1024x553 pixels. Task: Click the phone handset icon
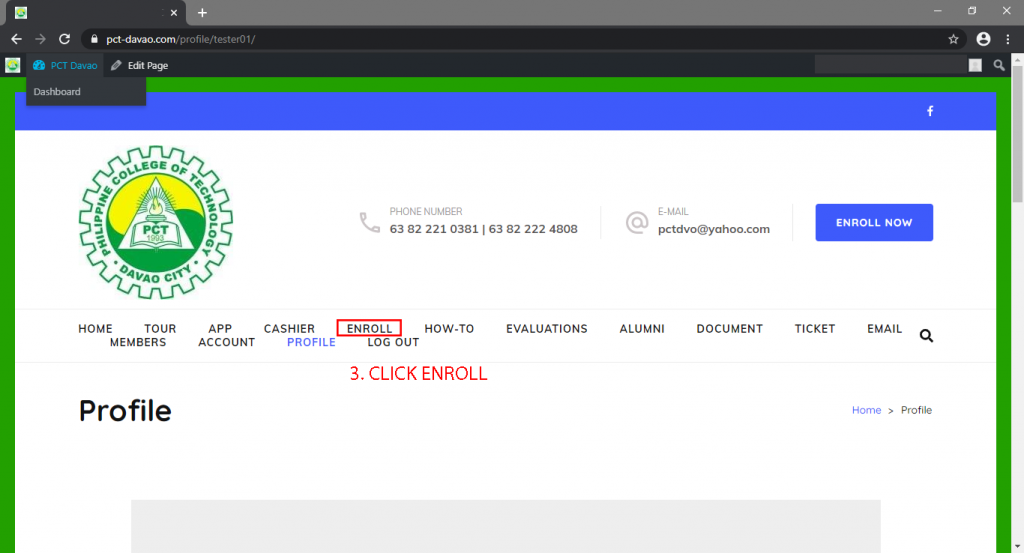[370, 222]
